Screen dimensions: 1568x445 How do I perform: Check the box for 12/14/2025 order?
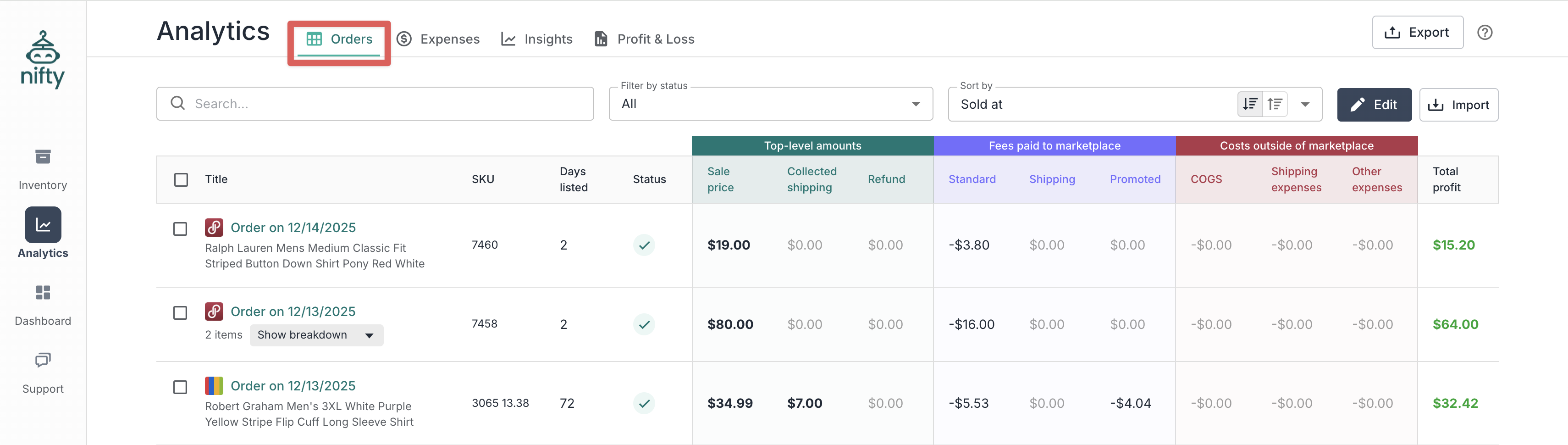pos(180,229)
